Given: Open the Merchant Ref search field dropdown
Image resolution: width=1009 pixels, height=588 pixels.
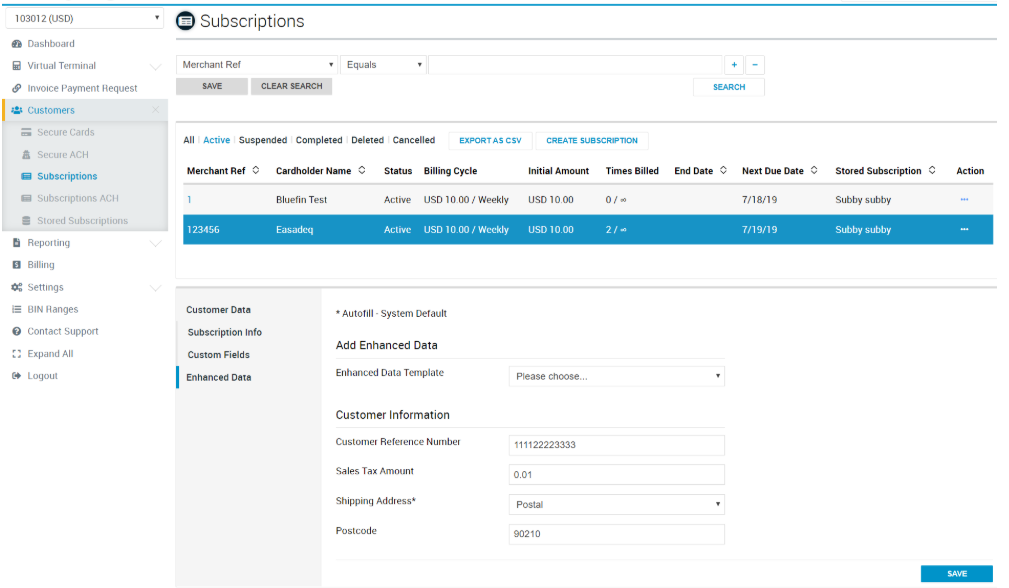Looking at the screenshot, I should point(257,65).
